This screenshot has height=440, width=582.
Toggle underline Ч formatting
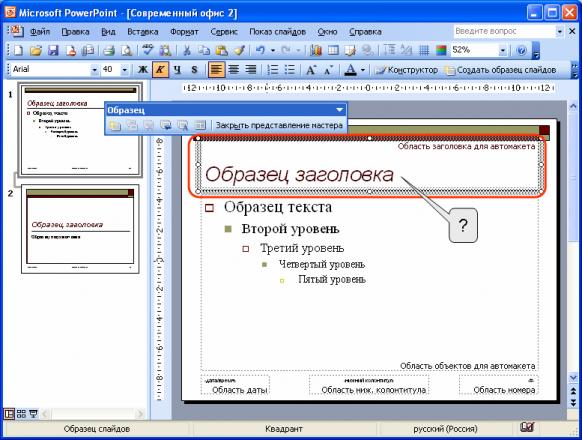click(177, 69)
